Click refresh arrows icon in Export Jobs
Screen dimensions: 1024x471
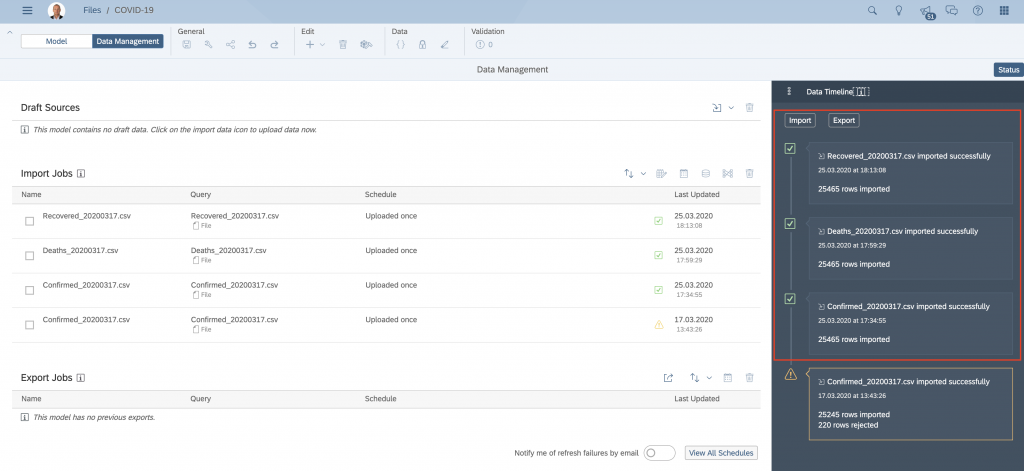point(695,378)
